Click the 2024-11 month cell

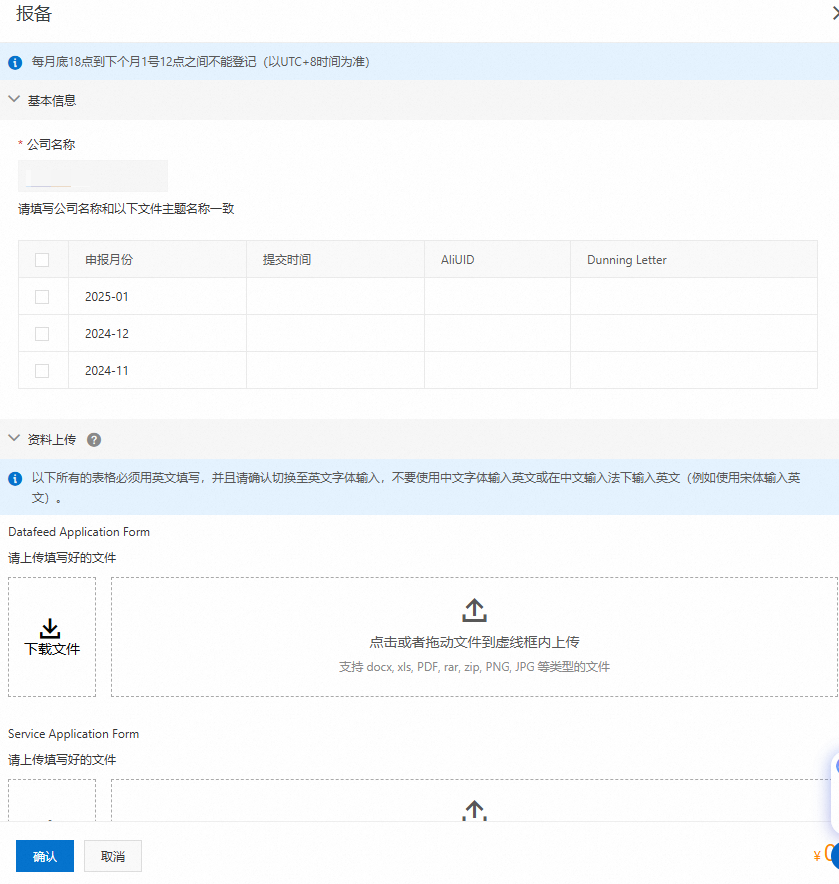[x=157, y=370]
